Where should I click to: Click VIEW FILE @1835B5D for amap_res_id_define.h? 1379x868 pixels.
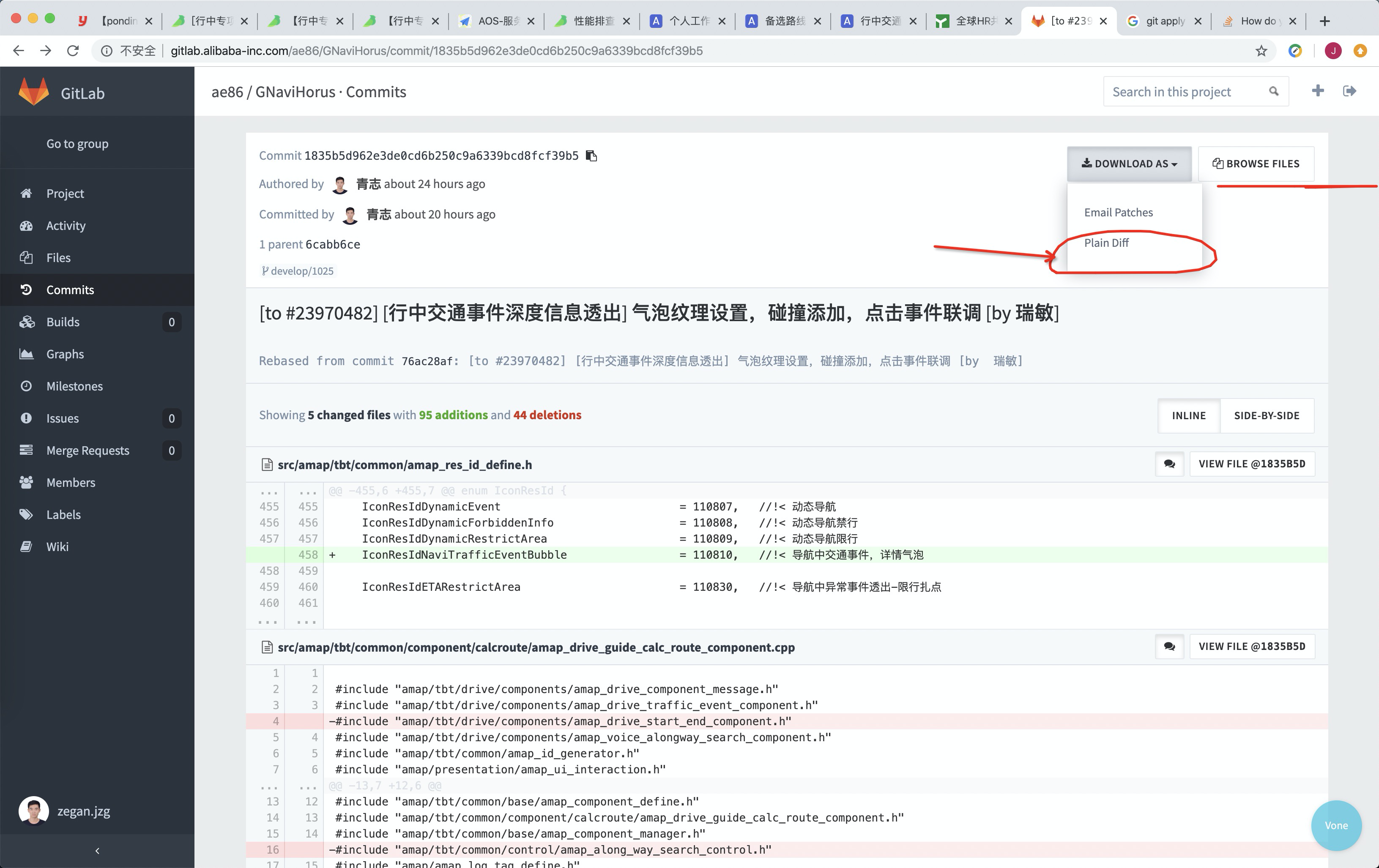(x=1252, y=464)
